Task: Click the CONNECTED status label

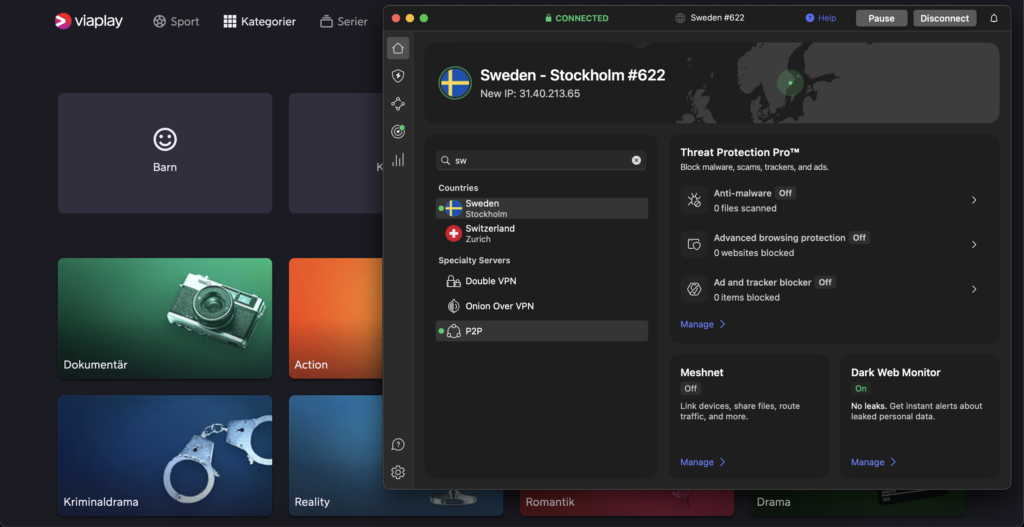Action: (x=582, y=18)
